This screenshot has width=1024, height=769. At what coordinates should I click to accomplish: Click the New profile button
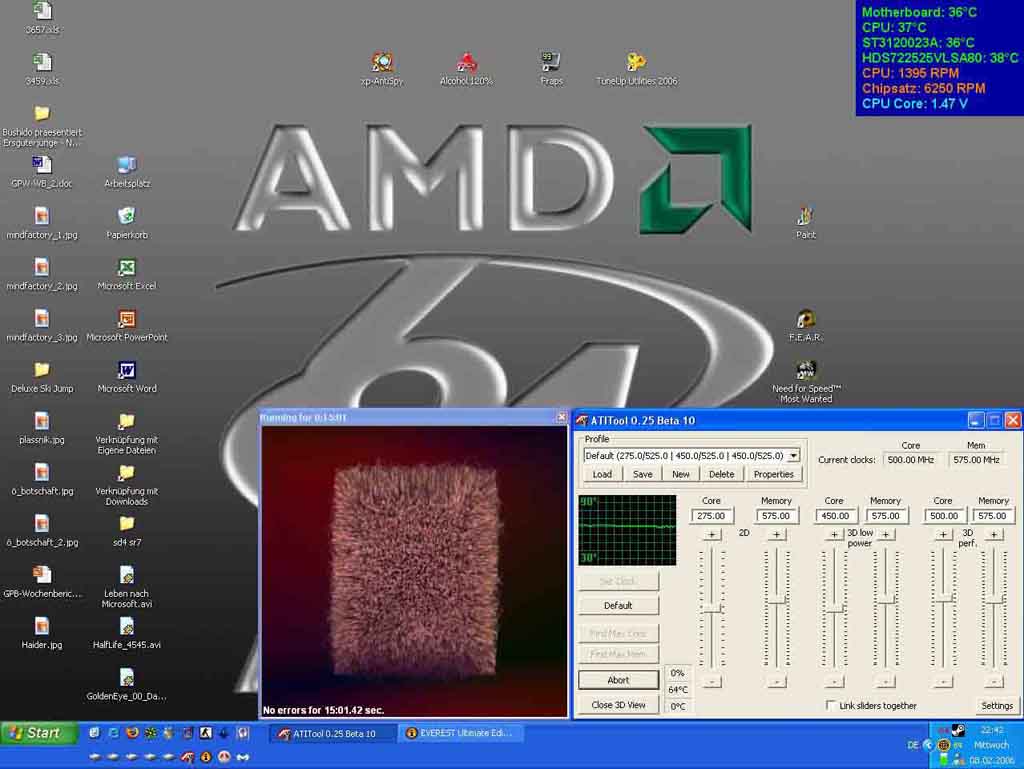[x=680, y=475]
